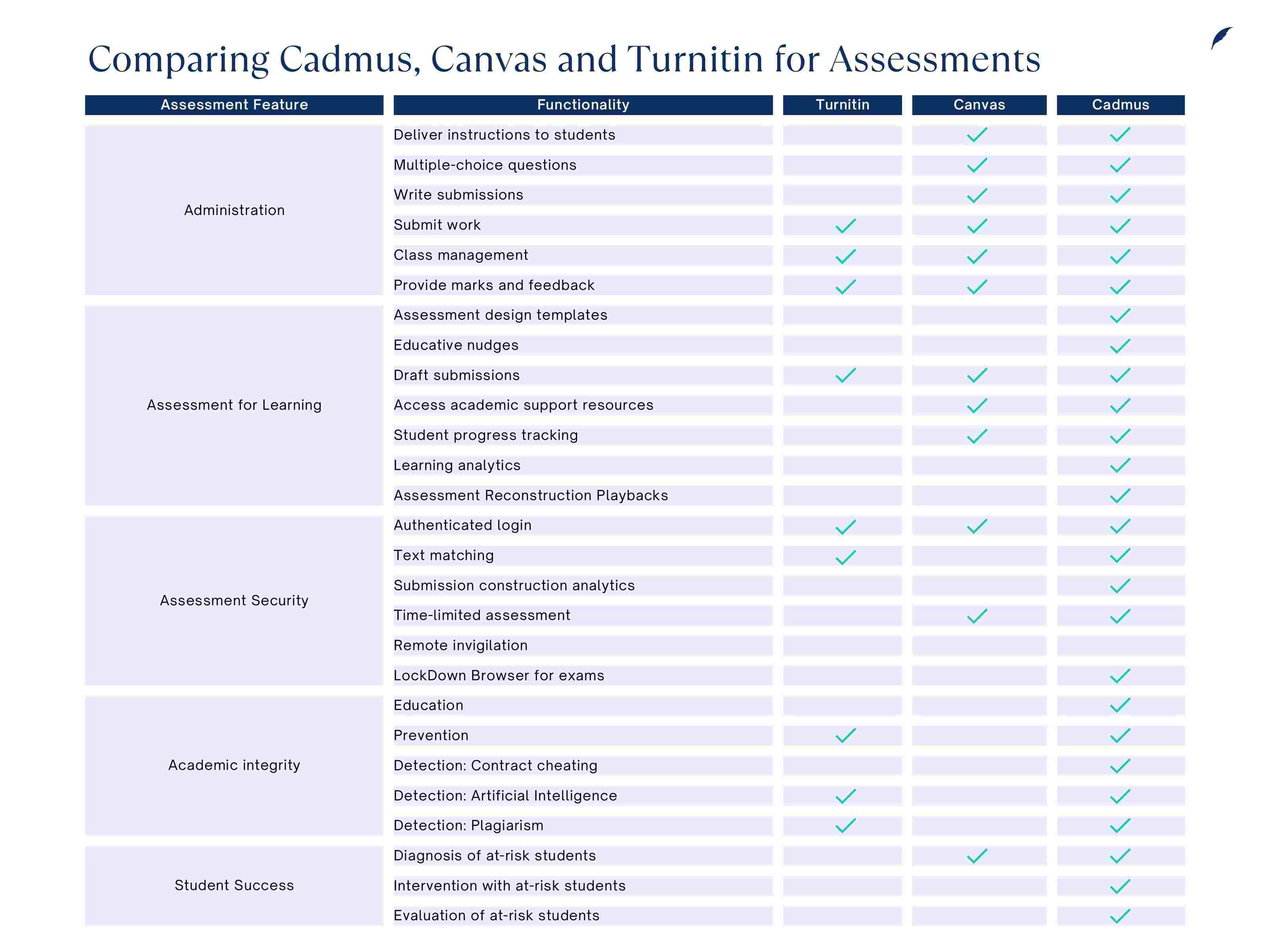1270x952 pixels.
Task: Click the 'Remote invigilation' row text
Action: 460,645
